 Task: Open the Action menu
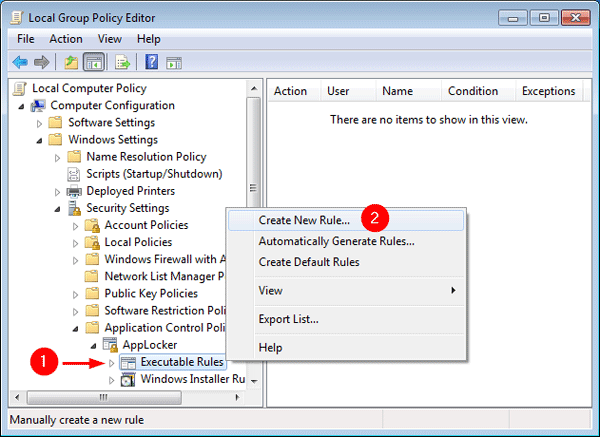pyautogui.click(x=66, y=39)
